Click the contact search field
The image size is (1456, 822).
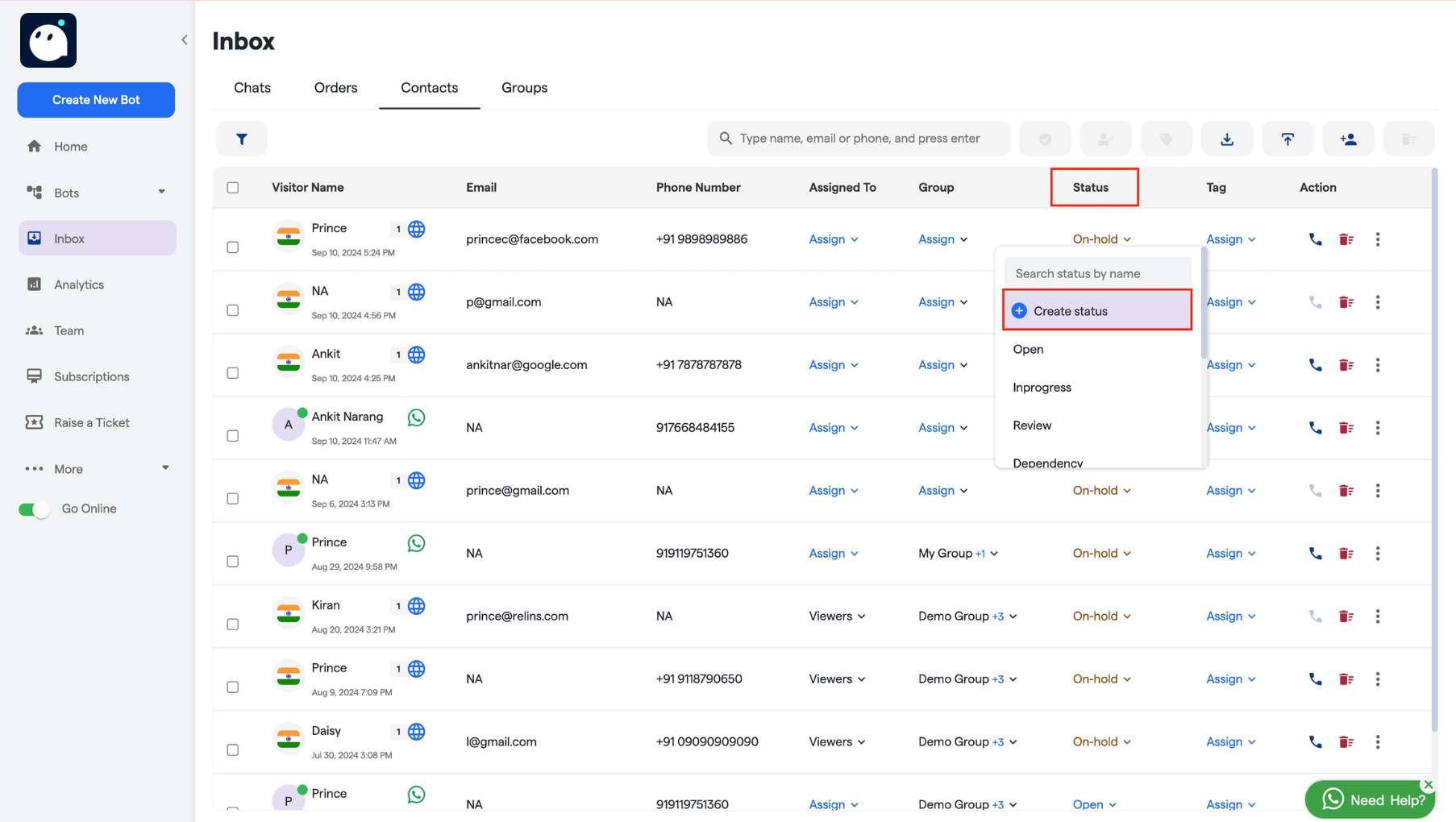click(x=859, y=139)
